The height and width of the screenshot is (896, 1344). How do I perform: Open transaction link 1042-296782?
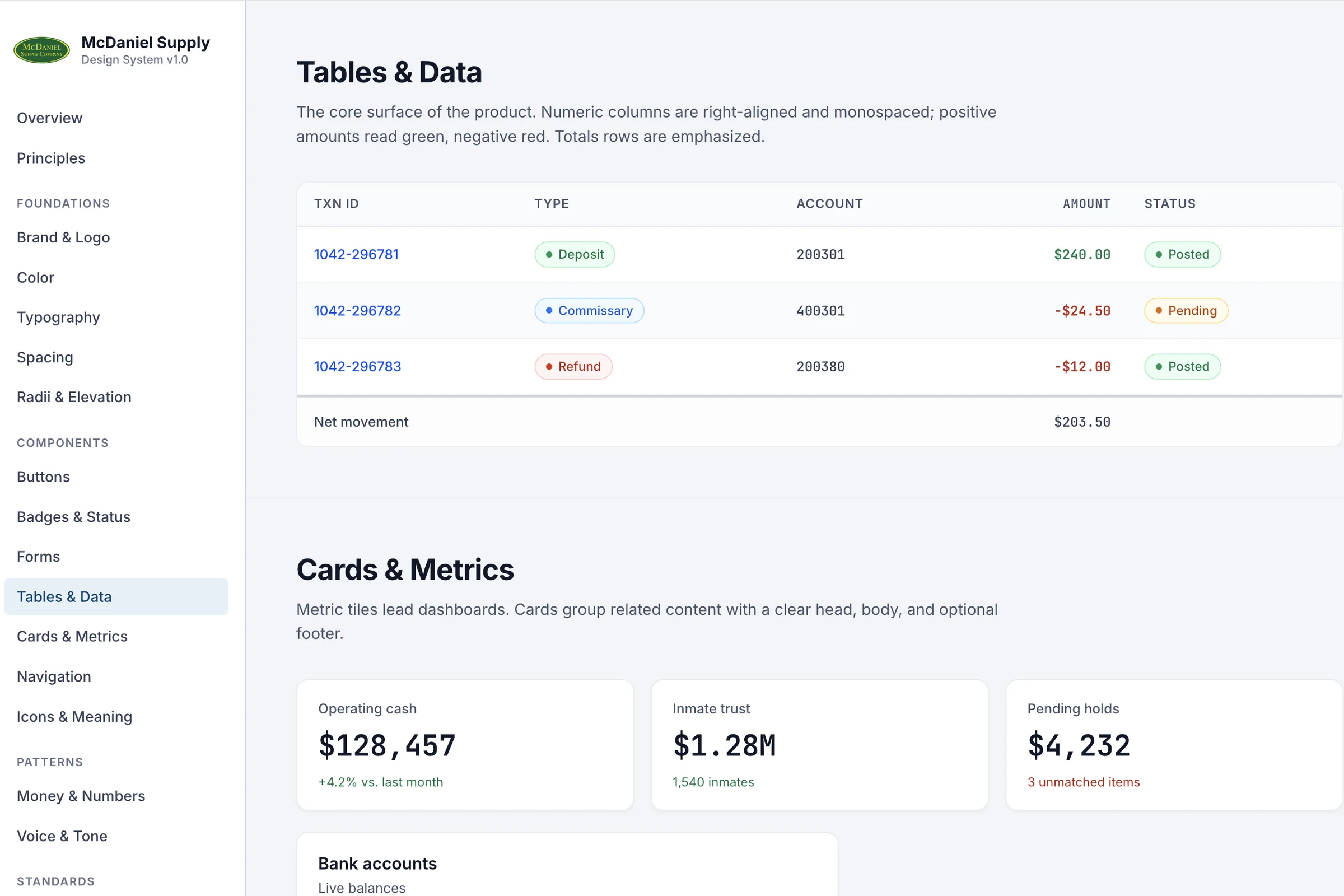coord(358,310)
